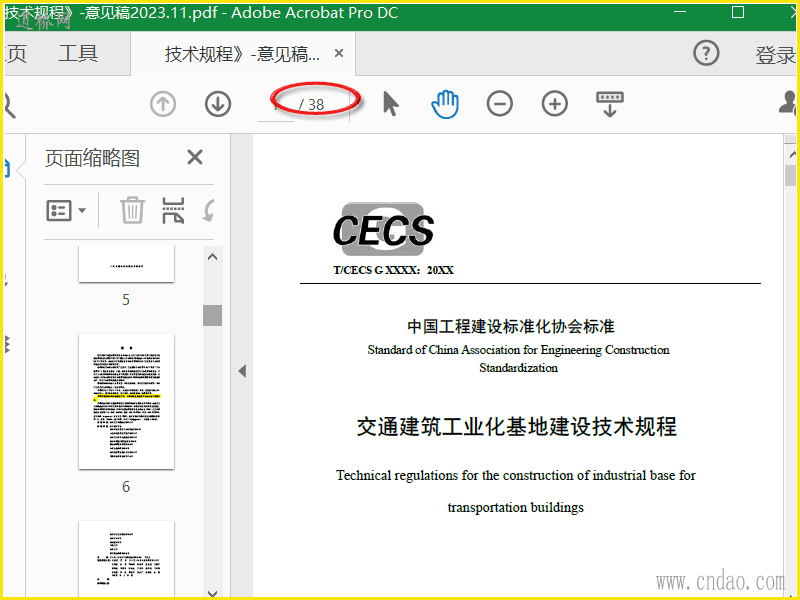Image resolution: width=800 pixels, height=600 pixels.
Task: Go to next page with down arrow
Action: coord(218,104)
